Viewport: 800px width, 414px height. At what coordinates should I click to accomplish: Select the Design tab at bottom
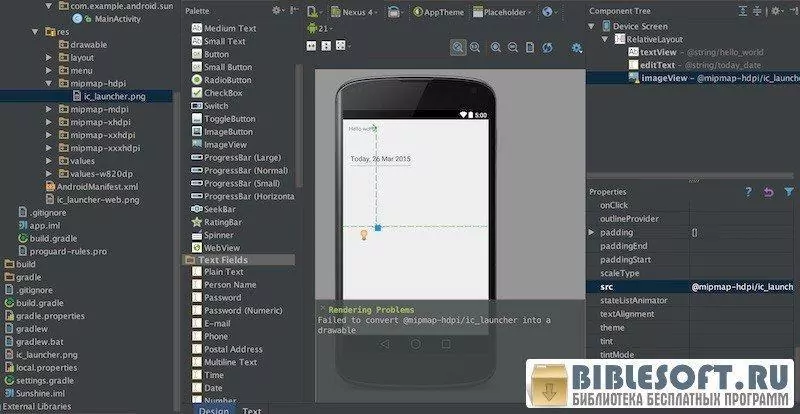coord(213,410)
